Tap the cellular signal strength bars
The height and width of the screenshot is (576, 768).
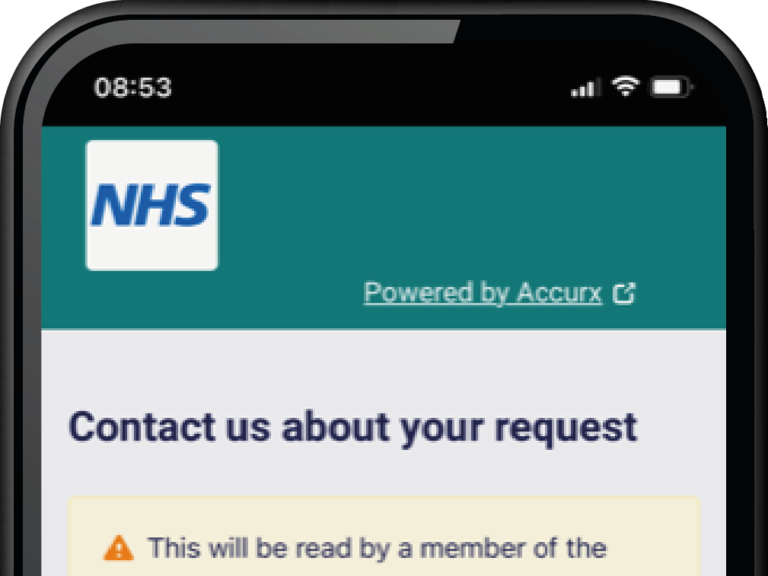click(584, 88)
